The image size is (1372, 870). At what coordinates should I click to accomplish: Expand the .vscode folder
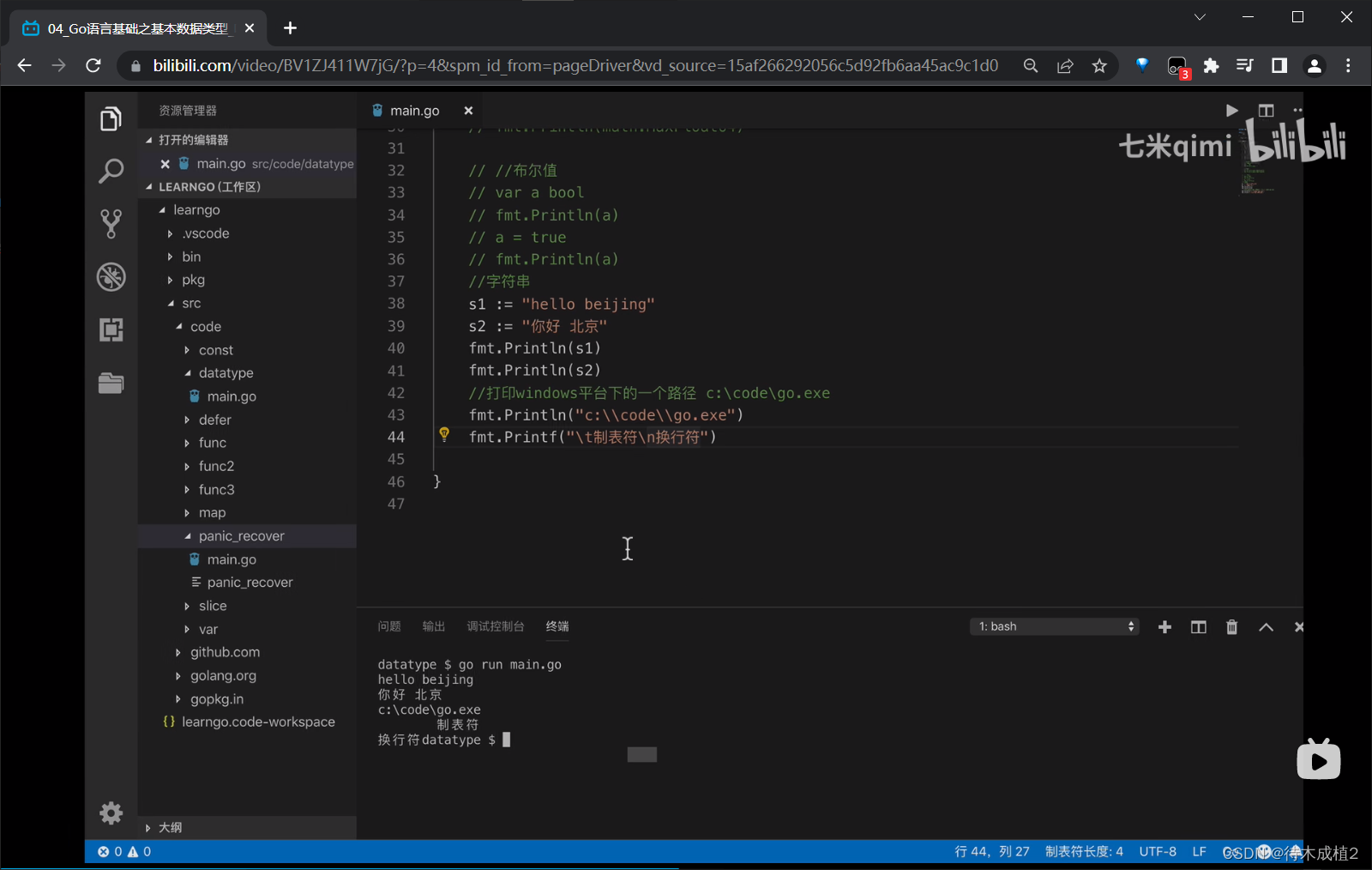coord(247,233)
